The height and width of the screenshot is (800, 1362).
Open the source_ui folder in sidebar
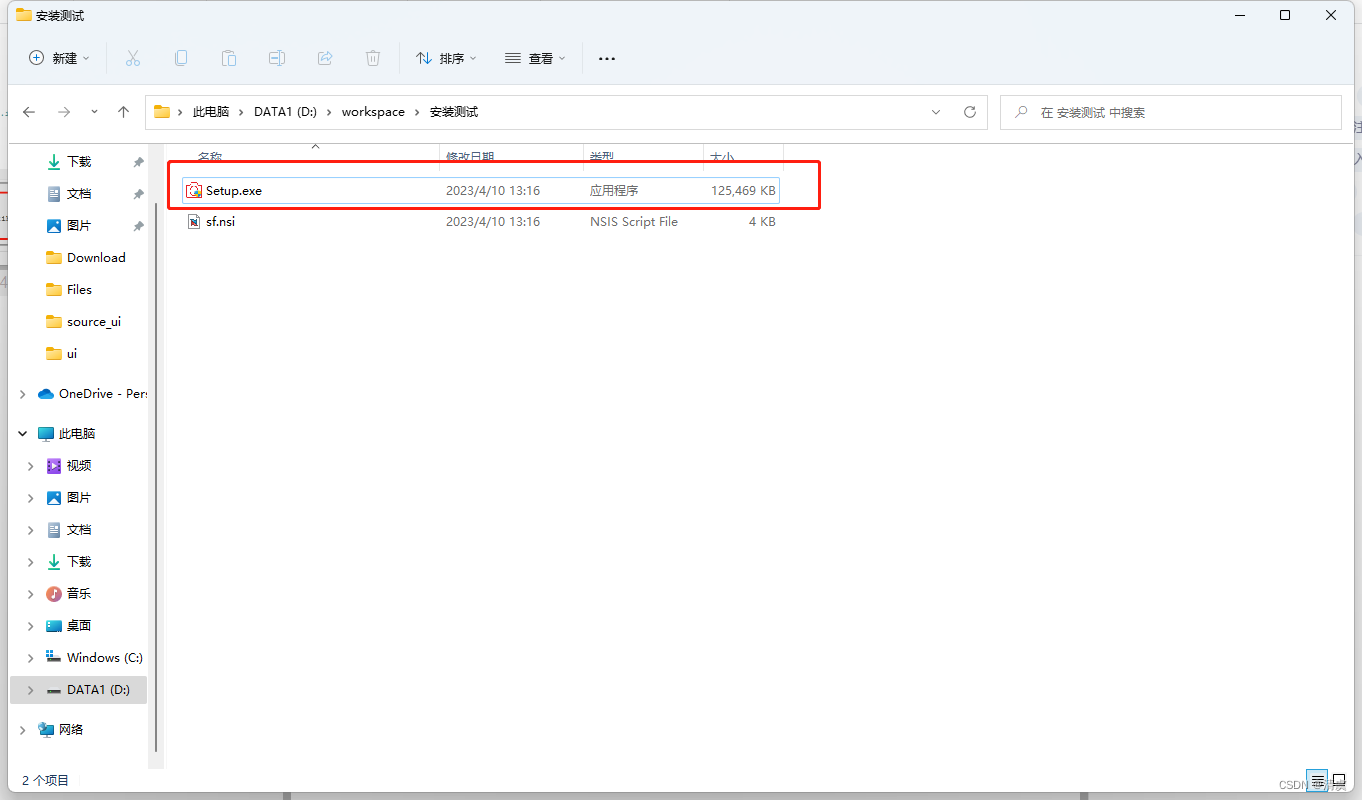point(94,321)
